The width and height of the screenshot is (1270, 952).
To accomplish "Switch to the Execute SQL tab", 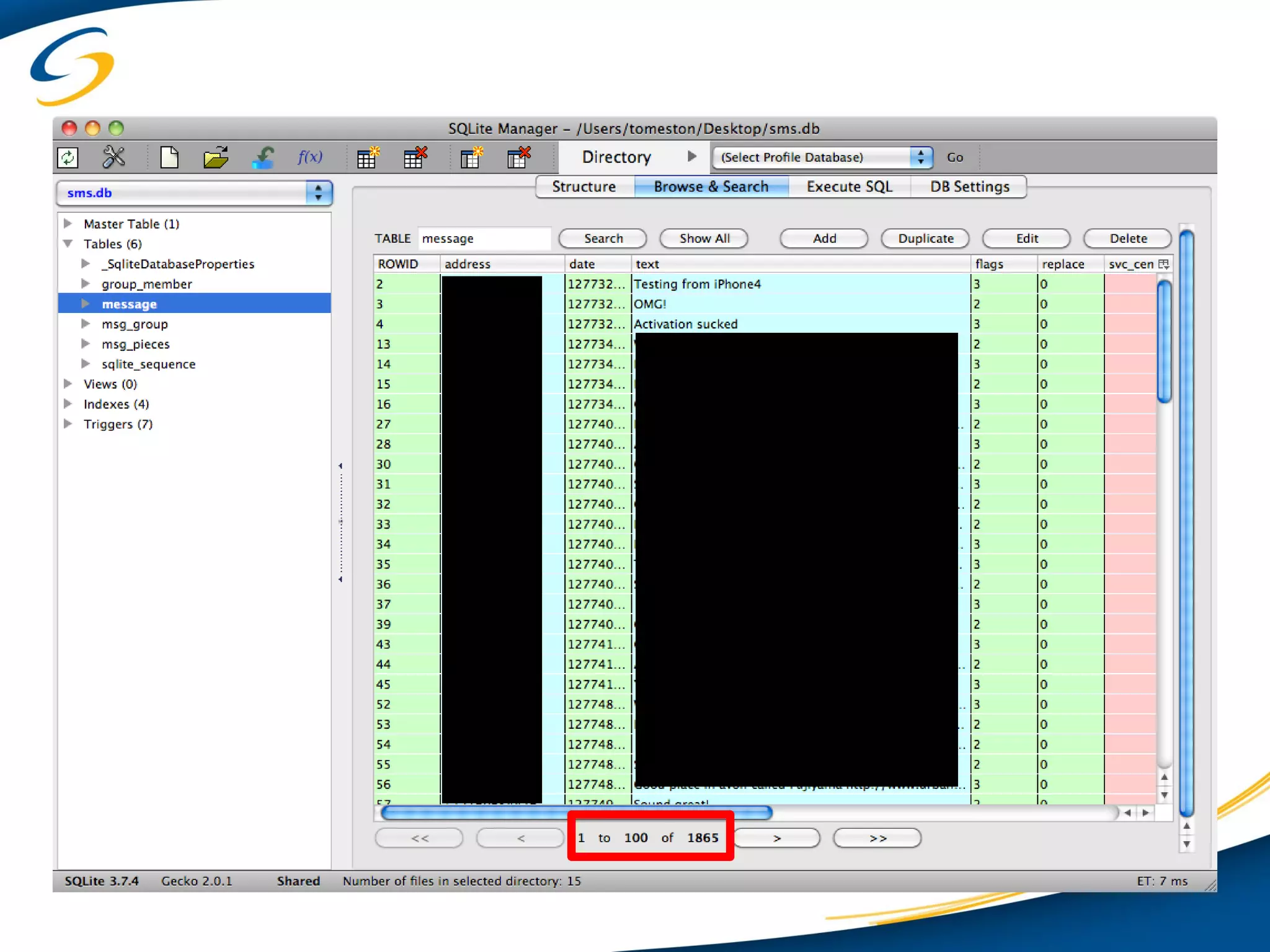I will click(x=849, y=187).
